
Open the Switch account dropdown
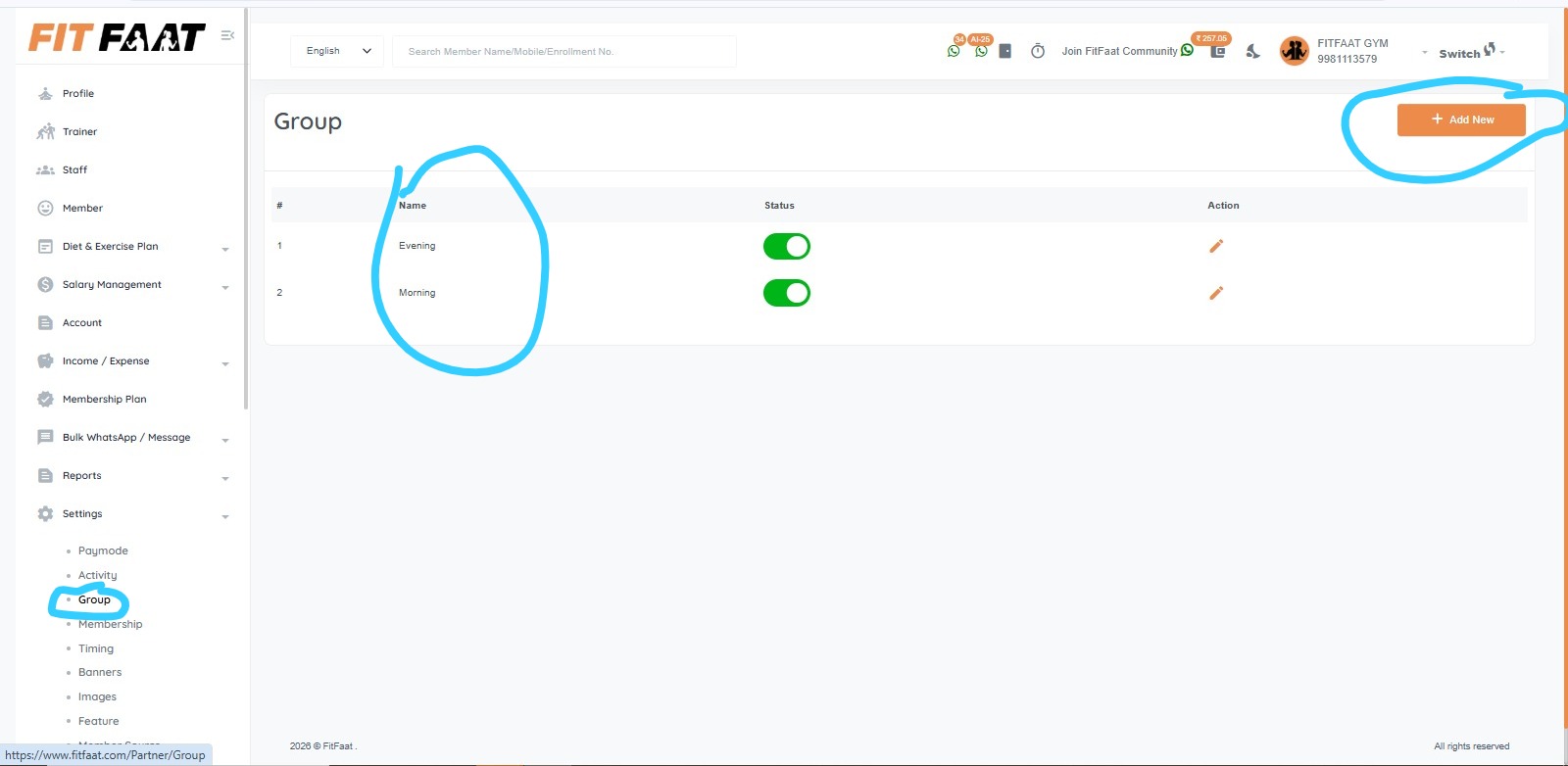pos(1471,52)
